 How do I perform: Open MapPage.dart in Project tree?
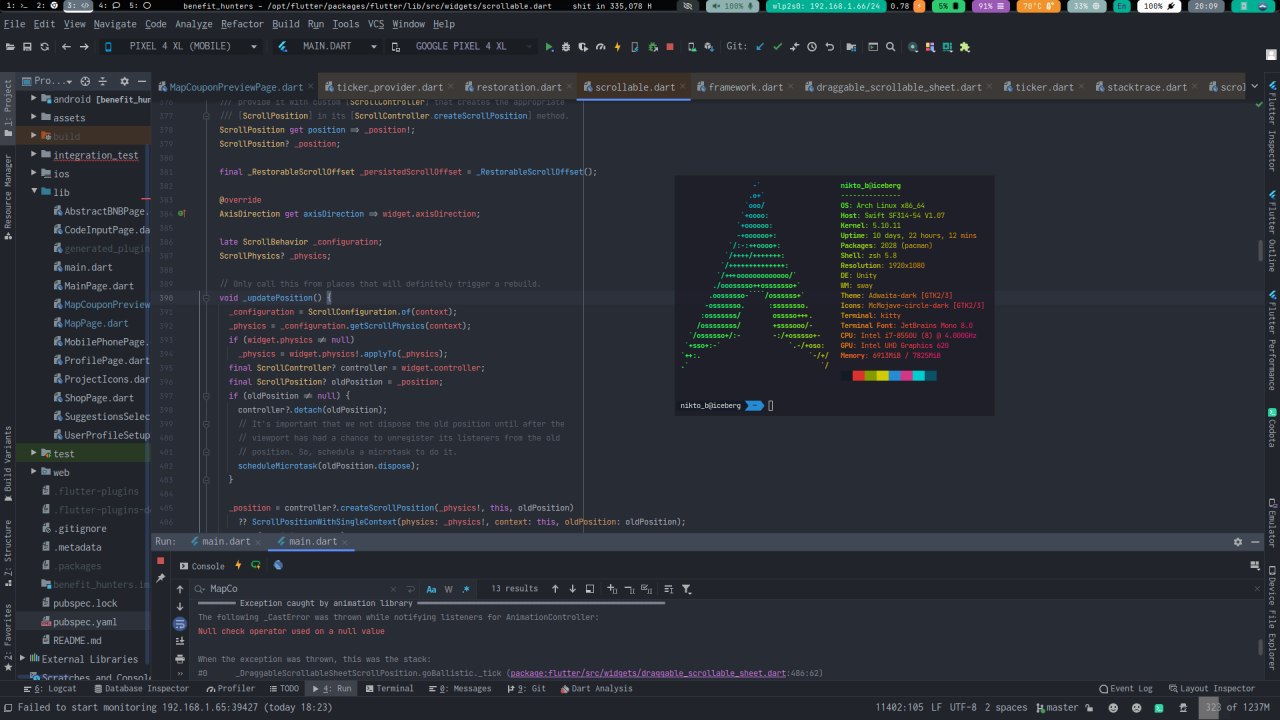(96, 323)
